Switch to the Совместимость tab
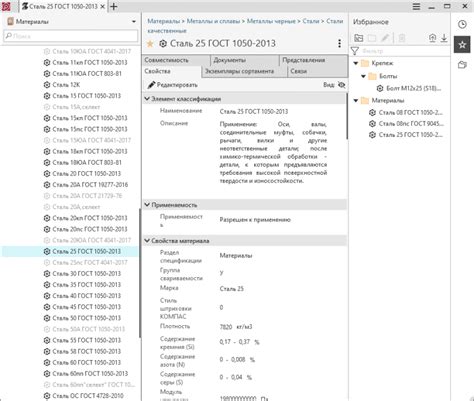Viewport: 474px width, 401px height. (176, 60)
